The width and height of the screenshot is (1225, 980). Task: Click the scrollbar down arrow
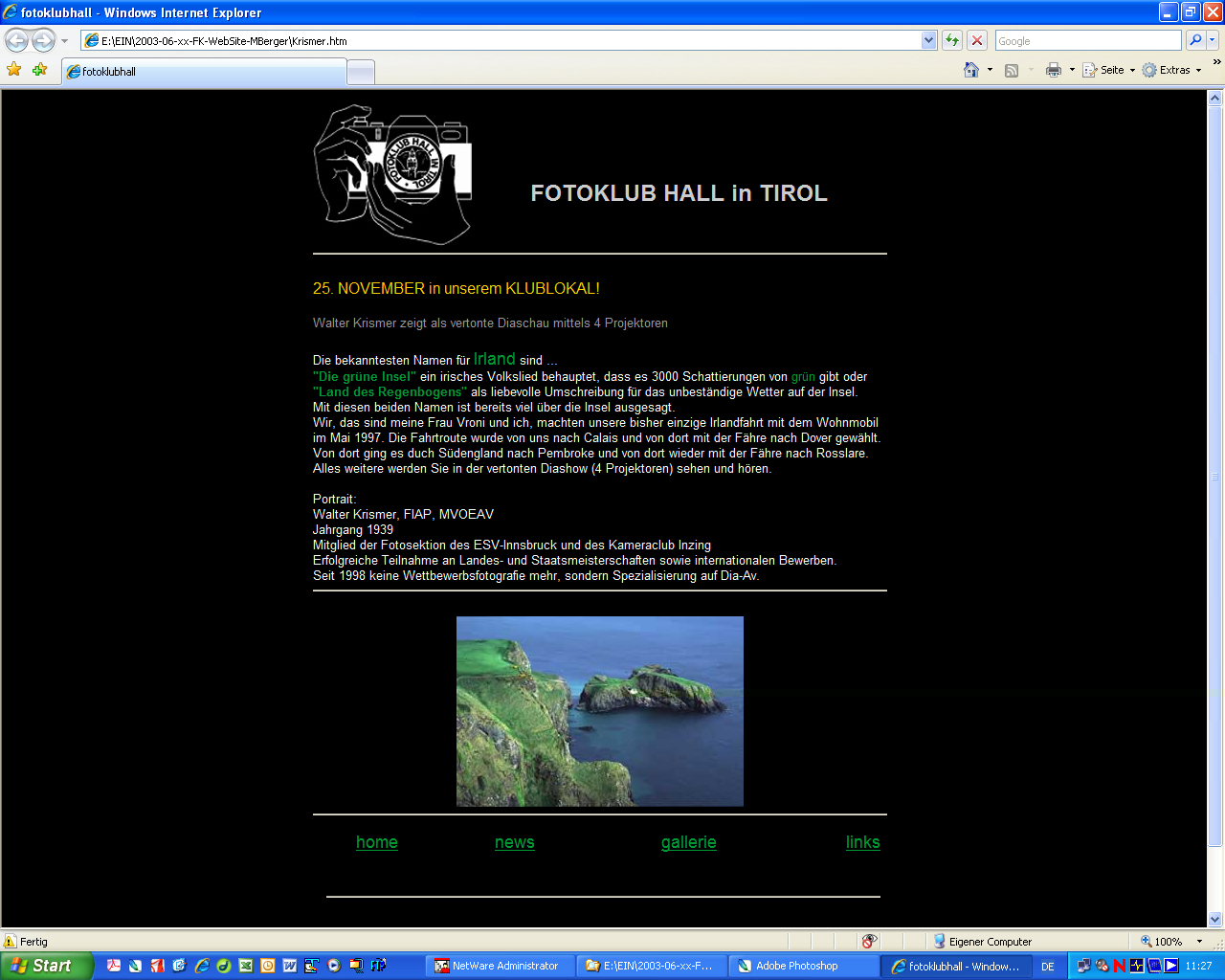1215,920
